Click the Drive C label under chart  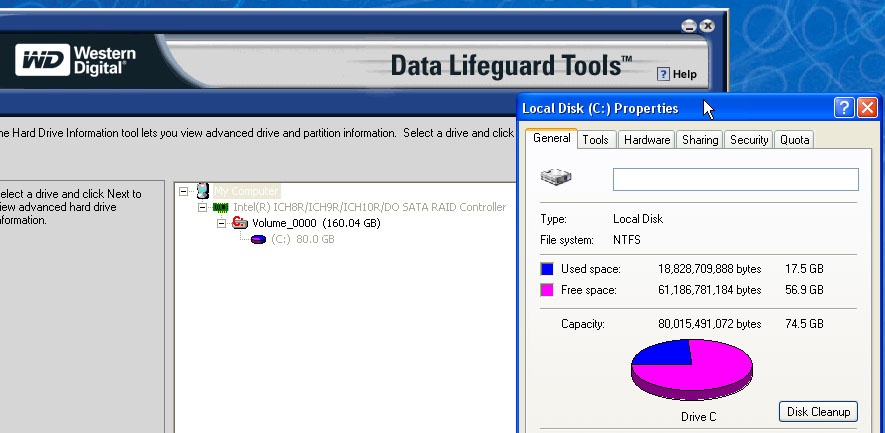click(x=698, y=417)
